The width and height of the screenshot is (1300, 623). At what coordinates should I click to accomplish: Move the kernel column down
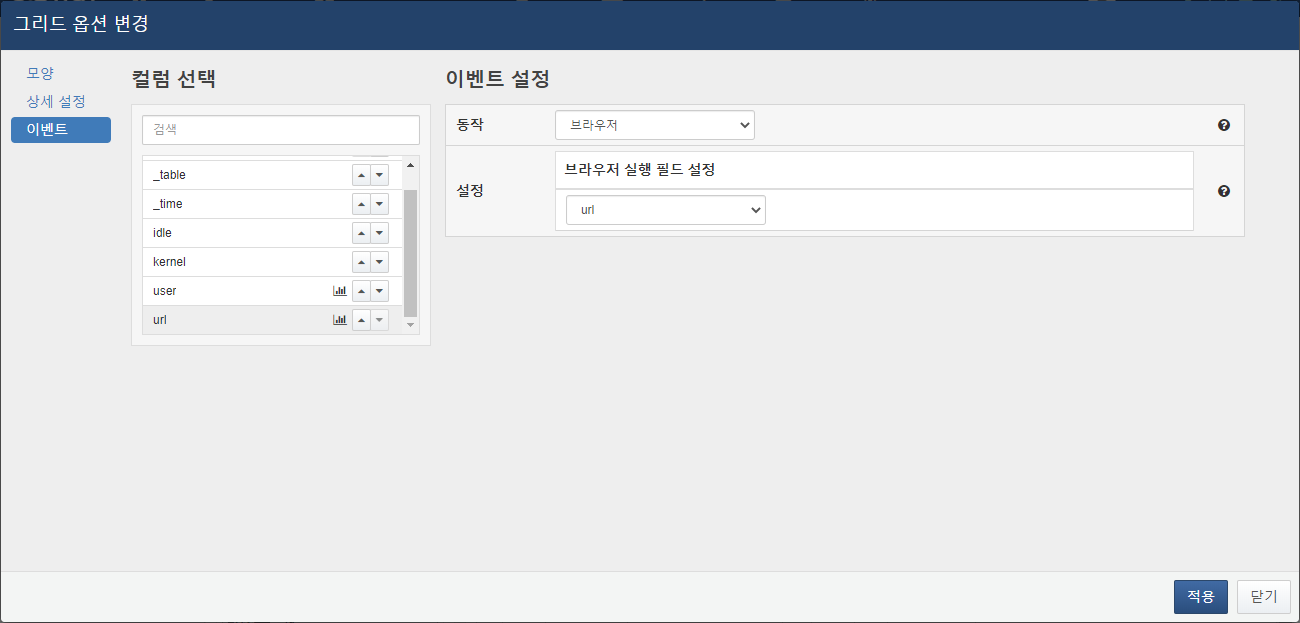(x=379, y=262)
